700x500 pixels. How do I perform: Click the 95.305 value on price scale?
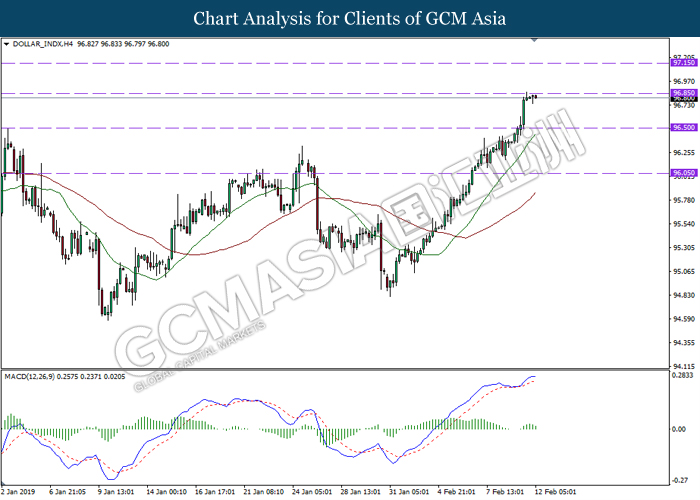pos(684,247)
